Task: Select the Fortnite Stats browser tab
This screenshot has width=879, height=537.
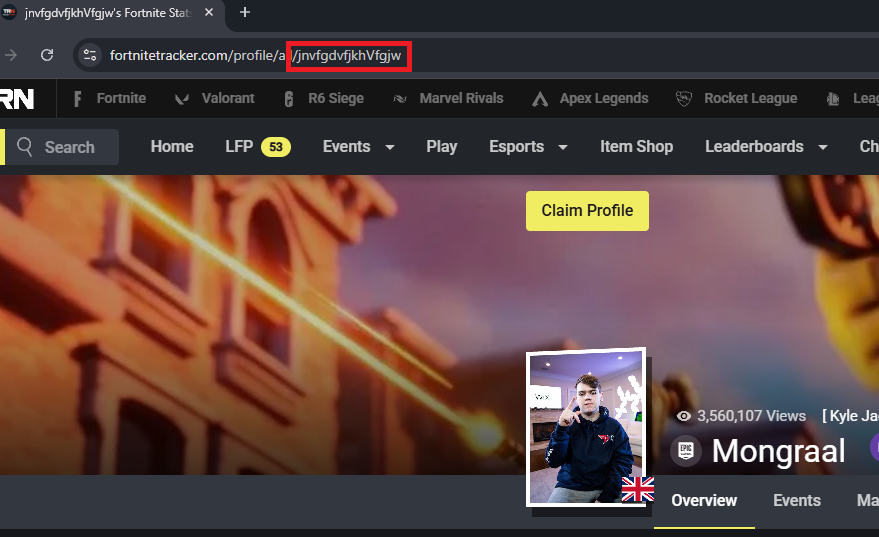Action: 109,13
